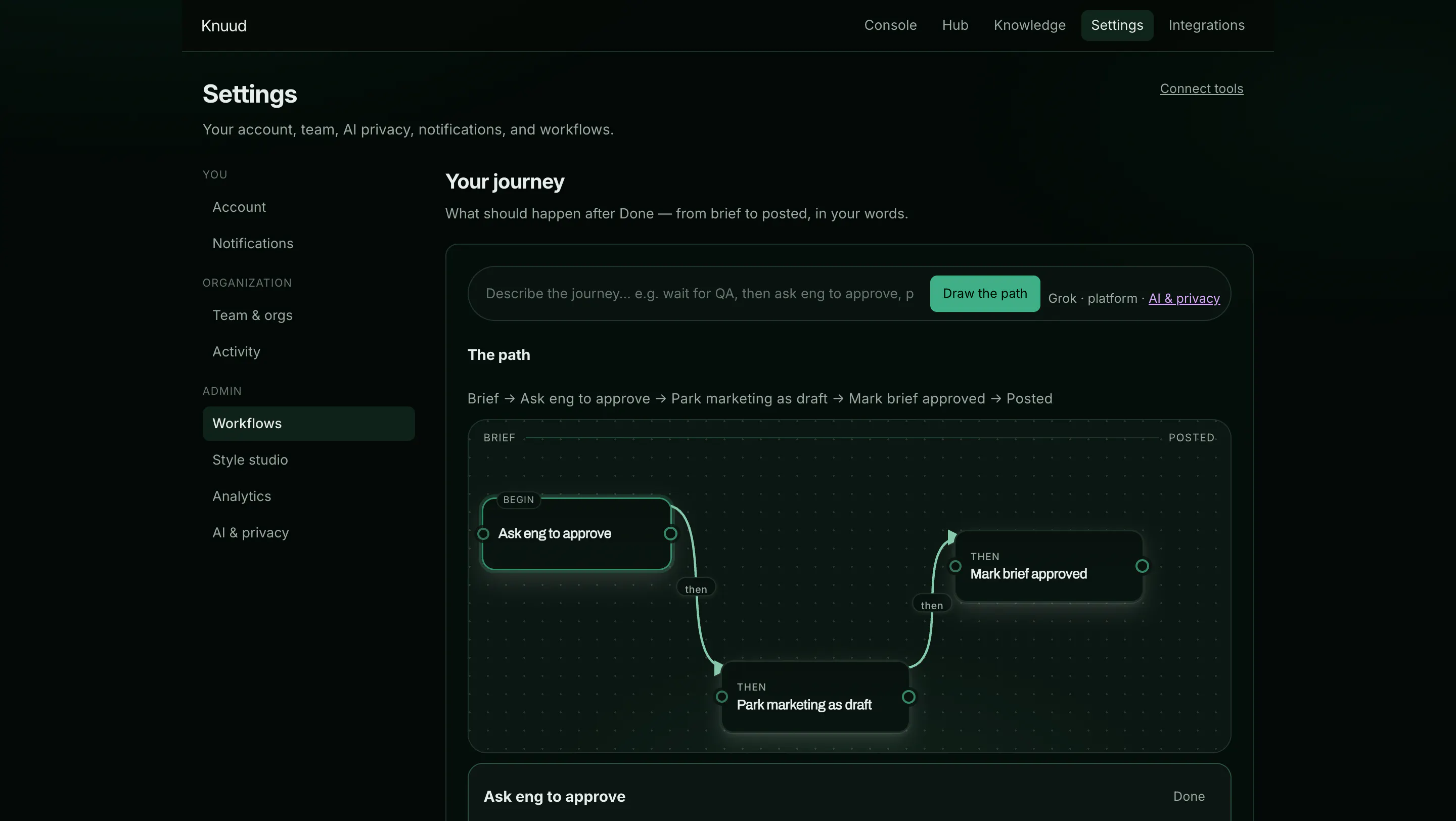The image size is (1456, 821).
Task: Open Account settings in sidebar
Action: pos(308,207)
